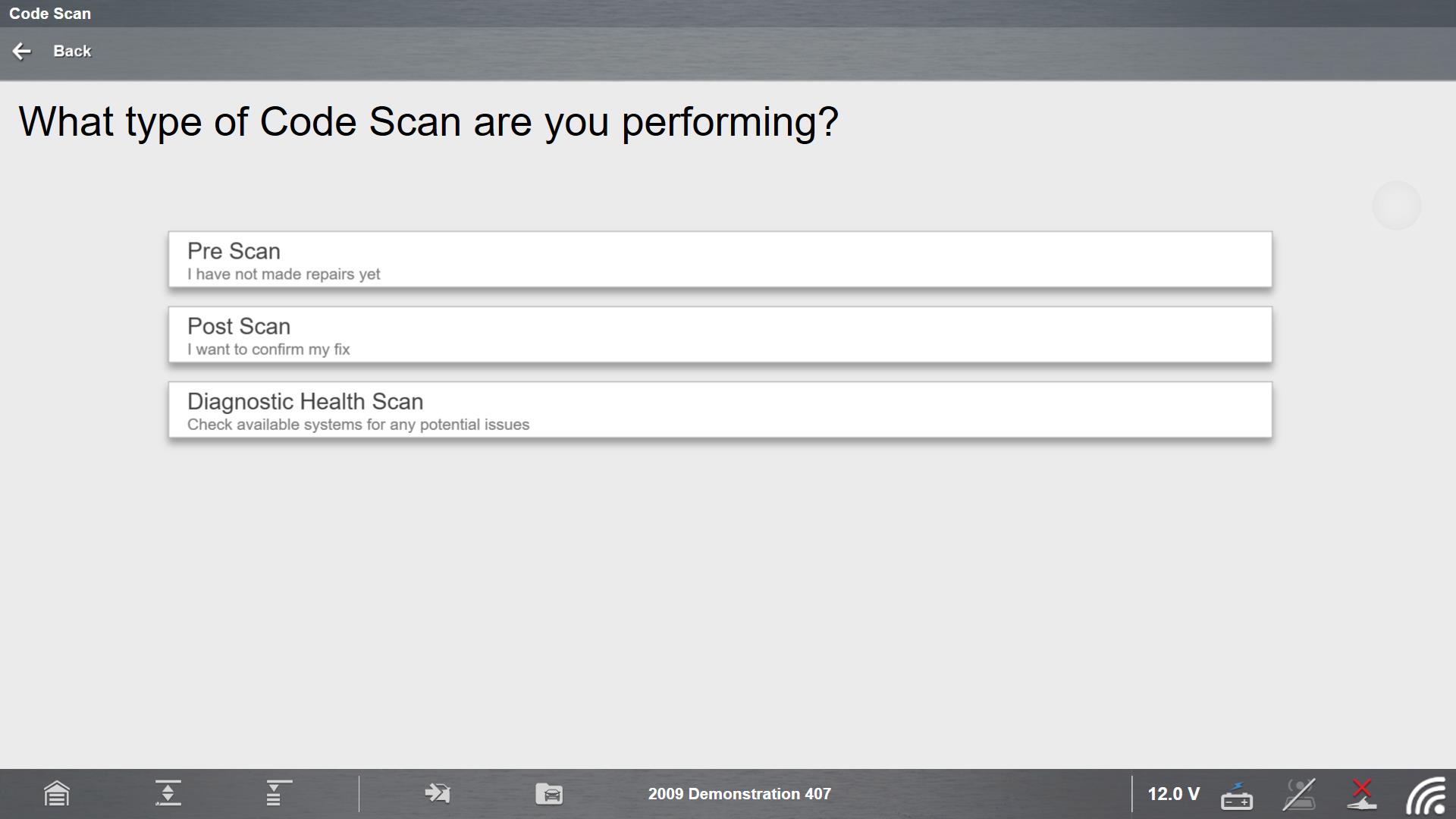
Task: Click the back arrow icon
Action: coord(22,51)
